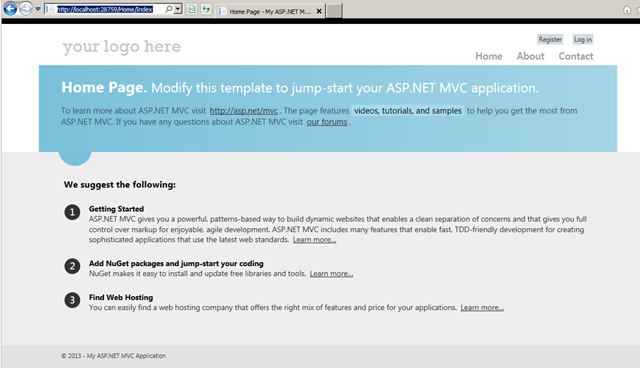Click the '© 2013 - My ASP.NET MVC Application' footer

tap(113, 356)
